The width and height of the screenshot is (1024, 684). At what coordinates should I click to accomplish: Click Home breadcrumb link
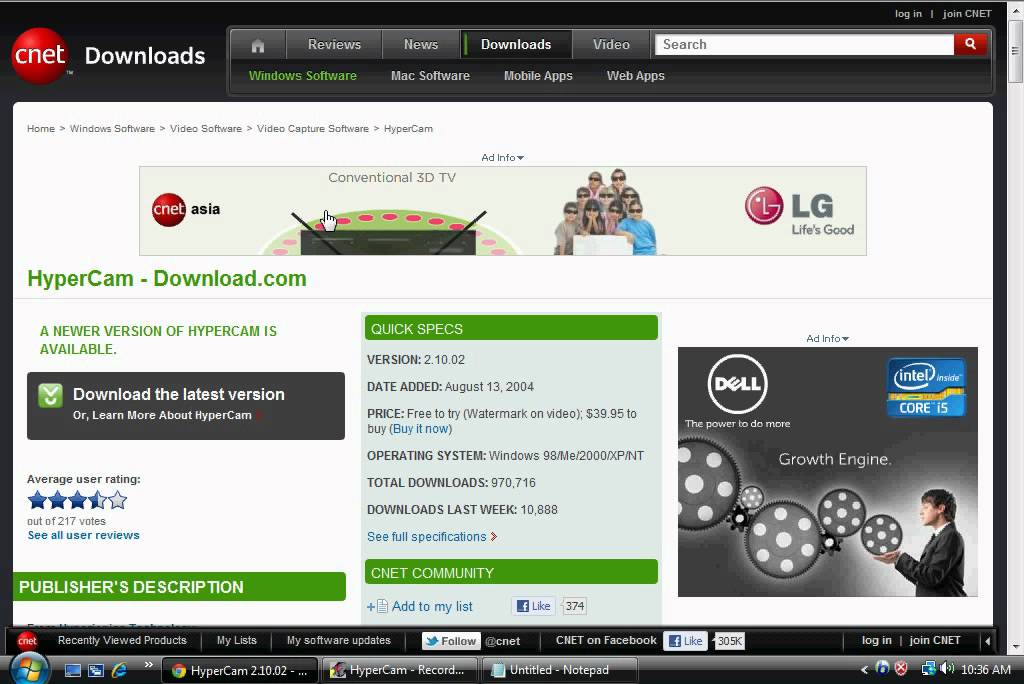click(40, 129)
